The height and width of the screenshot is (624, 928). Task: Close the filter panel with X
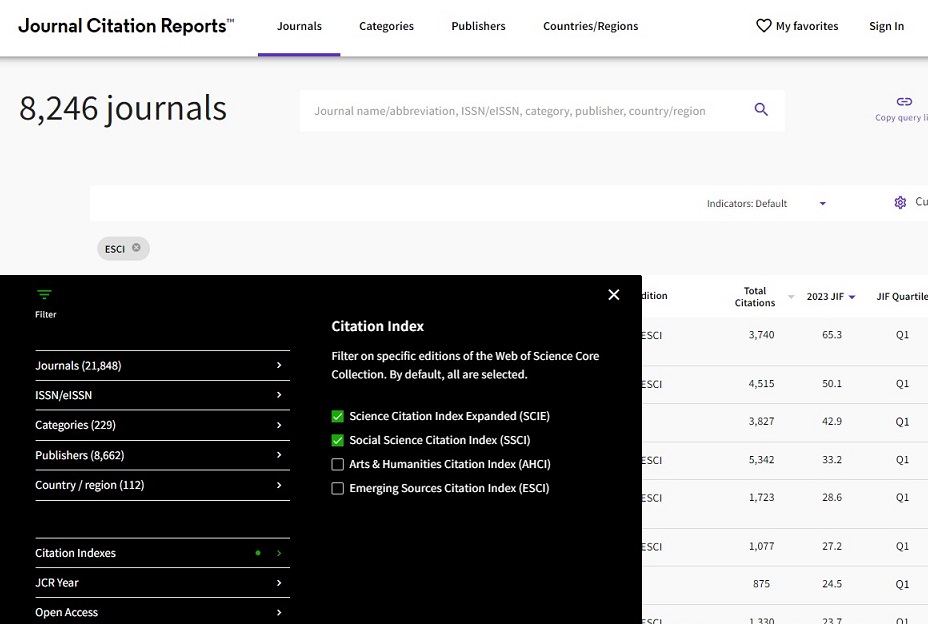[614, 295]
